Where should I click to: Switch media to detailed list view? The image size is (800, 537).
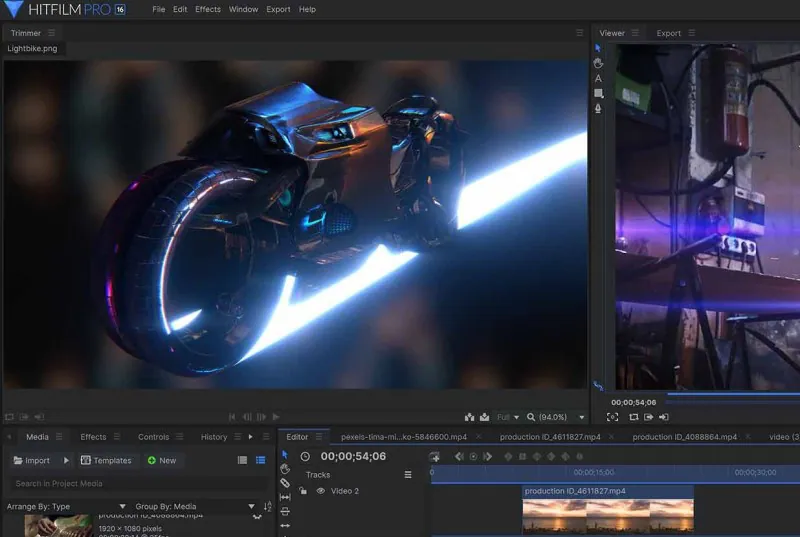pos(261,461)
